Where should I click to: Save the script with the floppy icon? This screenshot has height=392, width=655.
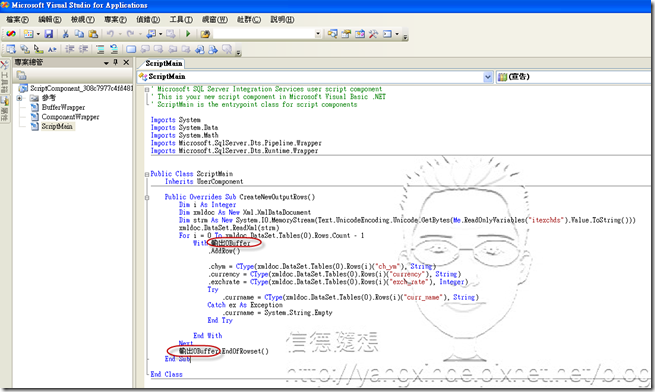click(x=48, y=34)
